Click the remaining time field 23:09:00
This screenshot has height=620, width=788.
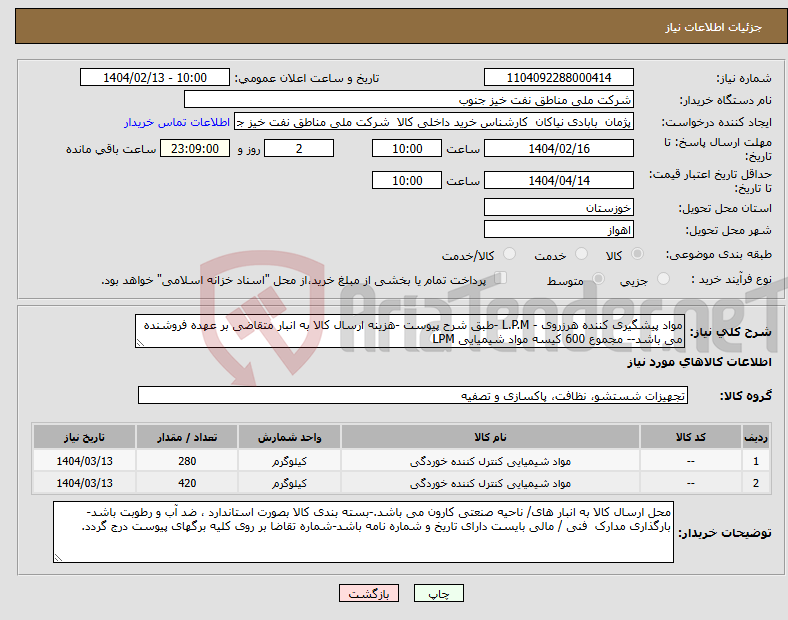(195, 148)
